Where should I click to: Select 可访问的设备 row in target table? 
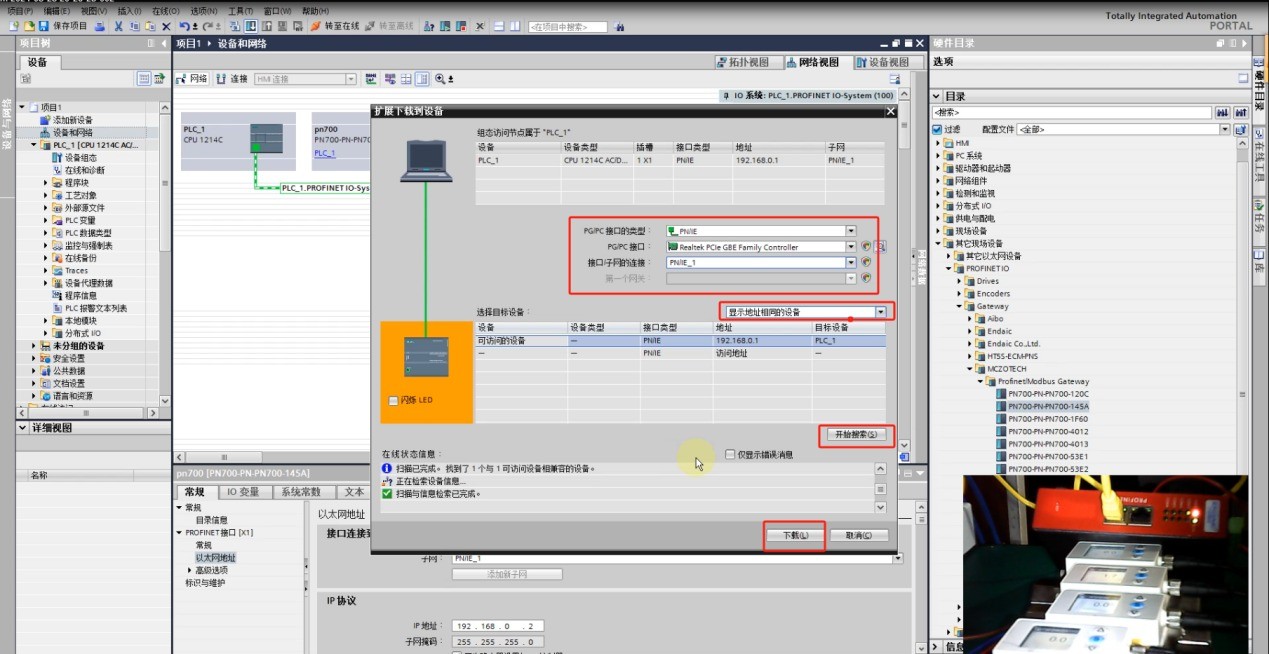[x=680, y=341]
